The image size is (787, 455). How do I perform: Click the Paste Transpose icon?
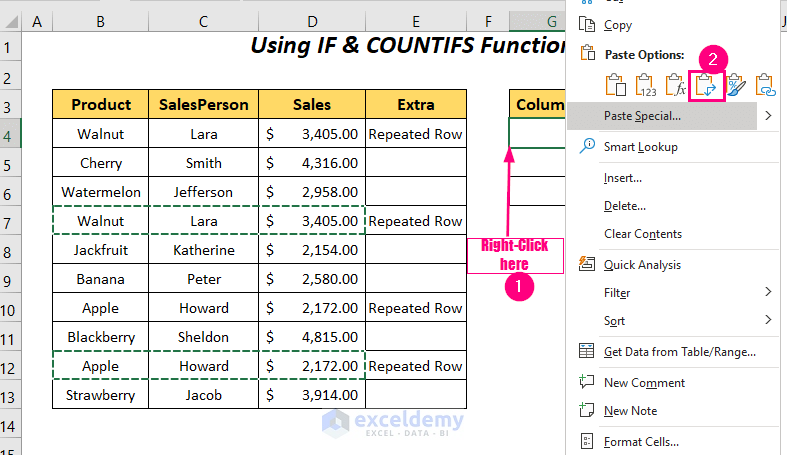pos(707,86)
